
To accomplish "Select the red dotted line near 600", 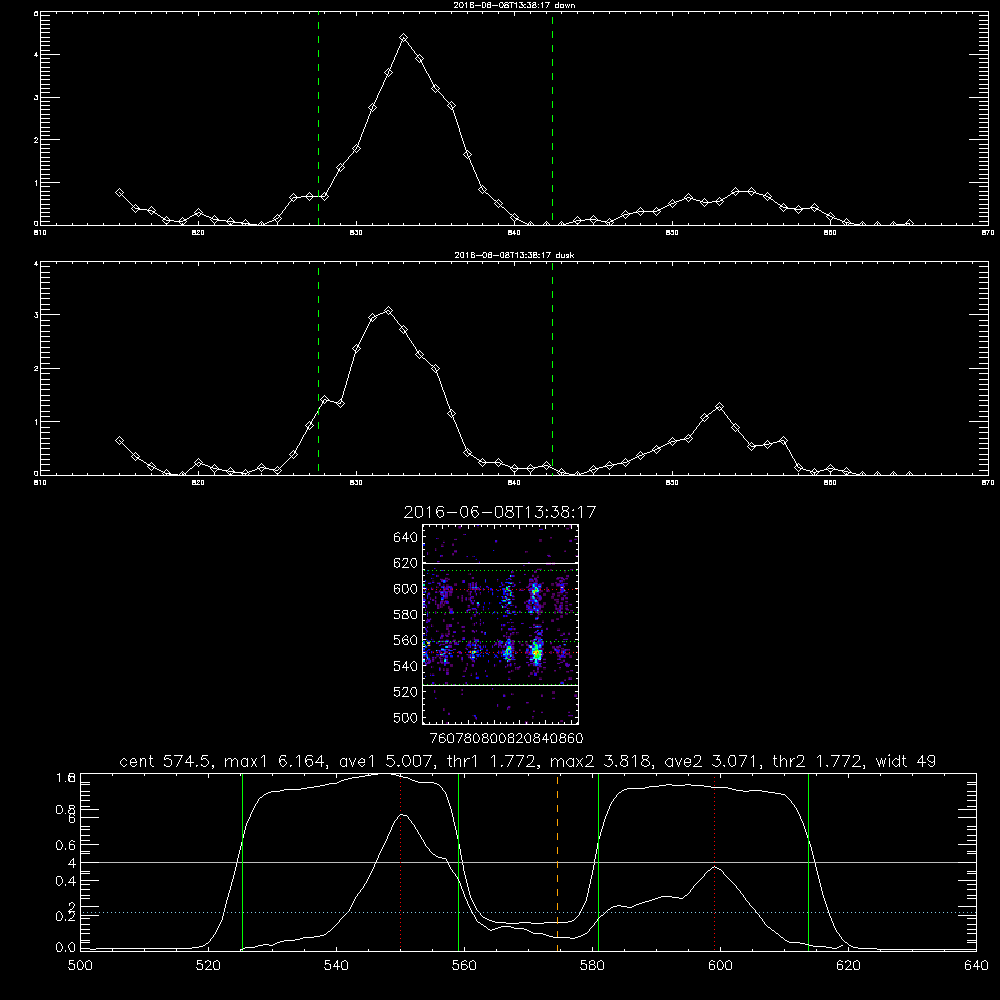I will (714, 862).
